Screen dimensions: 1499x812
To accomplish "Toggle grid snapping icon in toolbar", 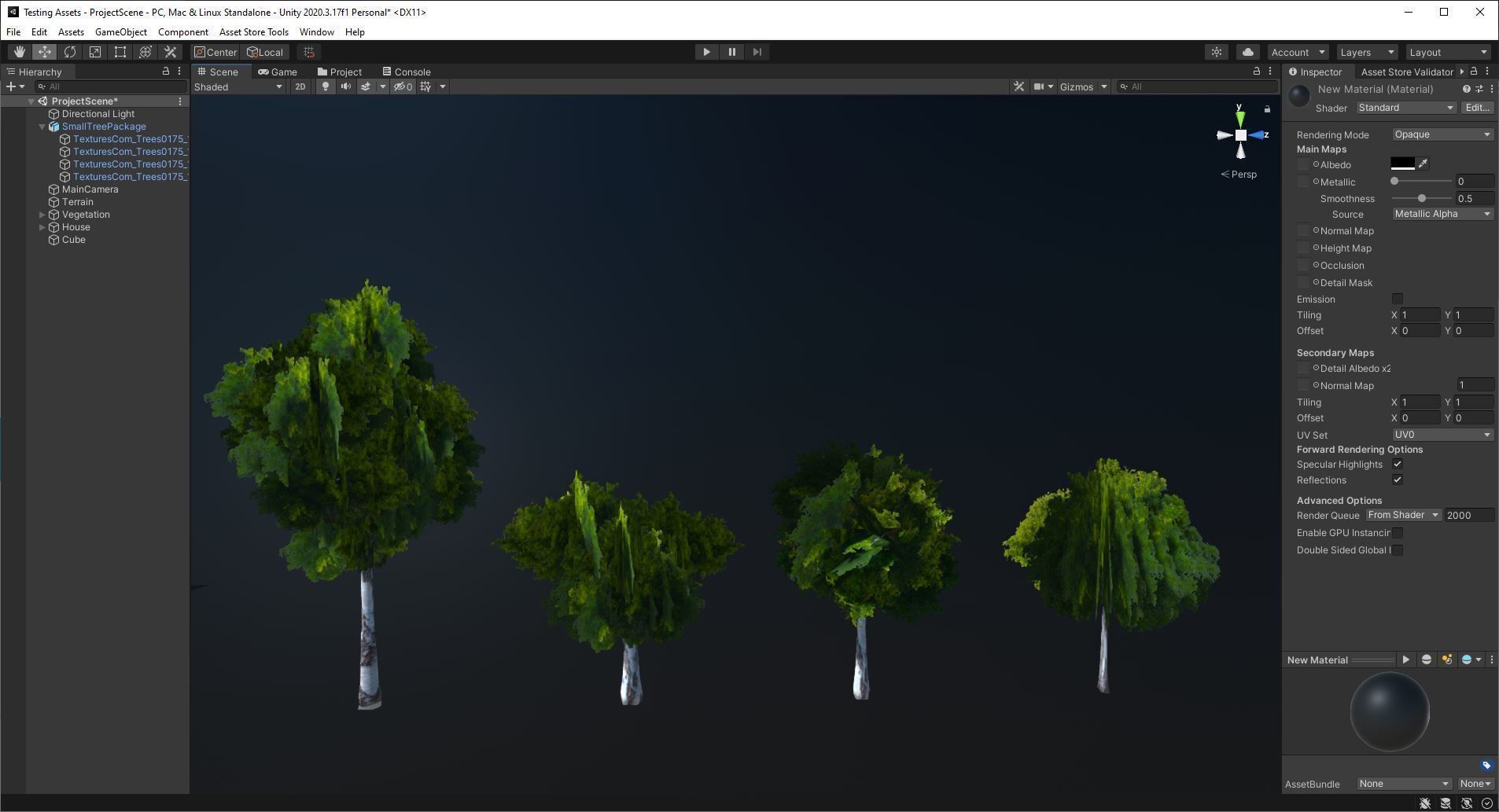I will click(309, 52).
